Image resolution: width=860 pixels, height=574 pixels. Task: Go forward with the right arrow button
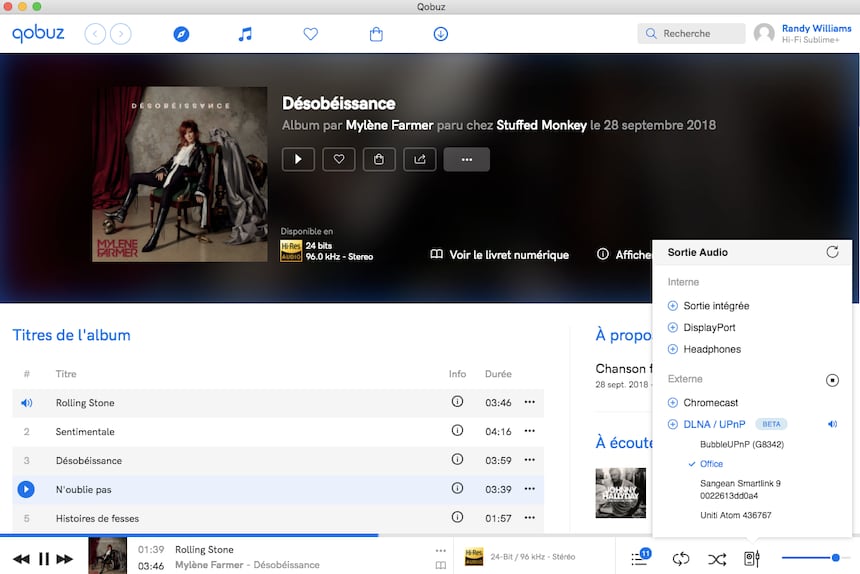(x=121, y=34)
